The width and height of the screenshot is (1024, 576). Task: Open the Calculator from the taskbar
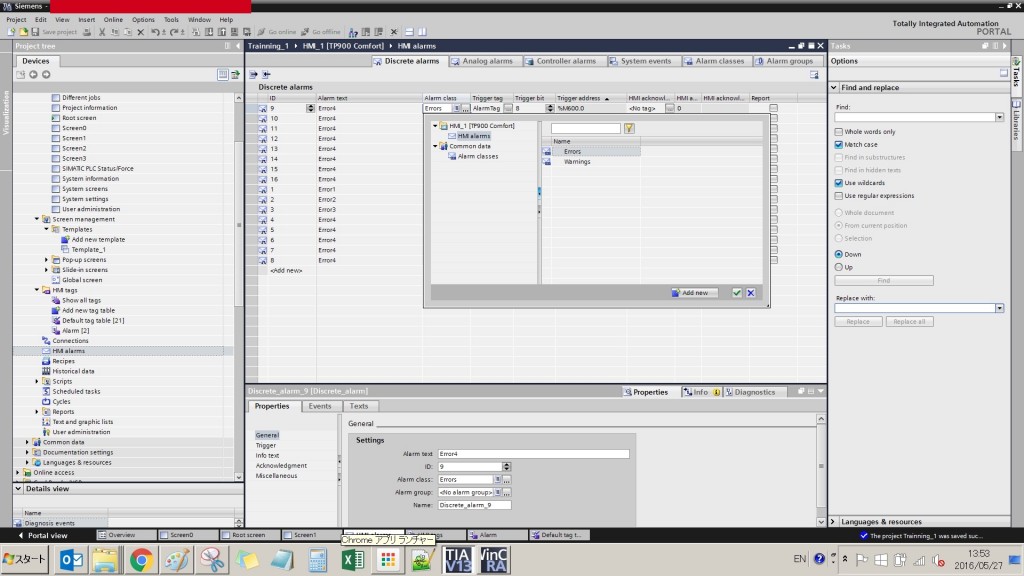pos(317,560)
